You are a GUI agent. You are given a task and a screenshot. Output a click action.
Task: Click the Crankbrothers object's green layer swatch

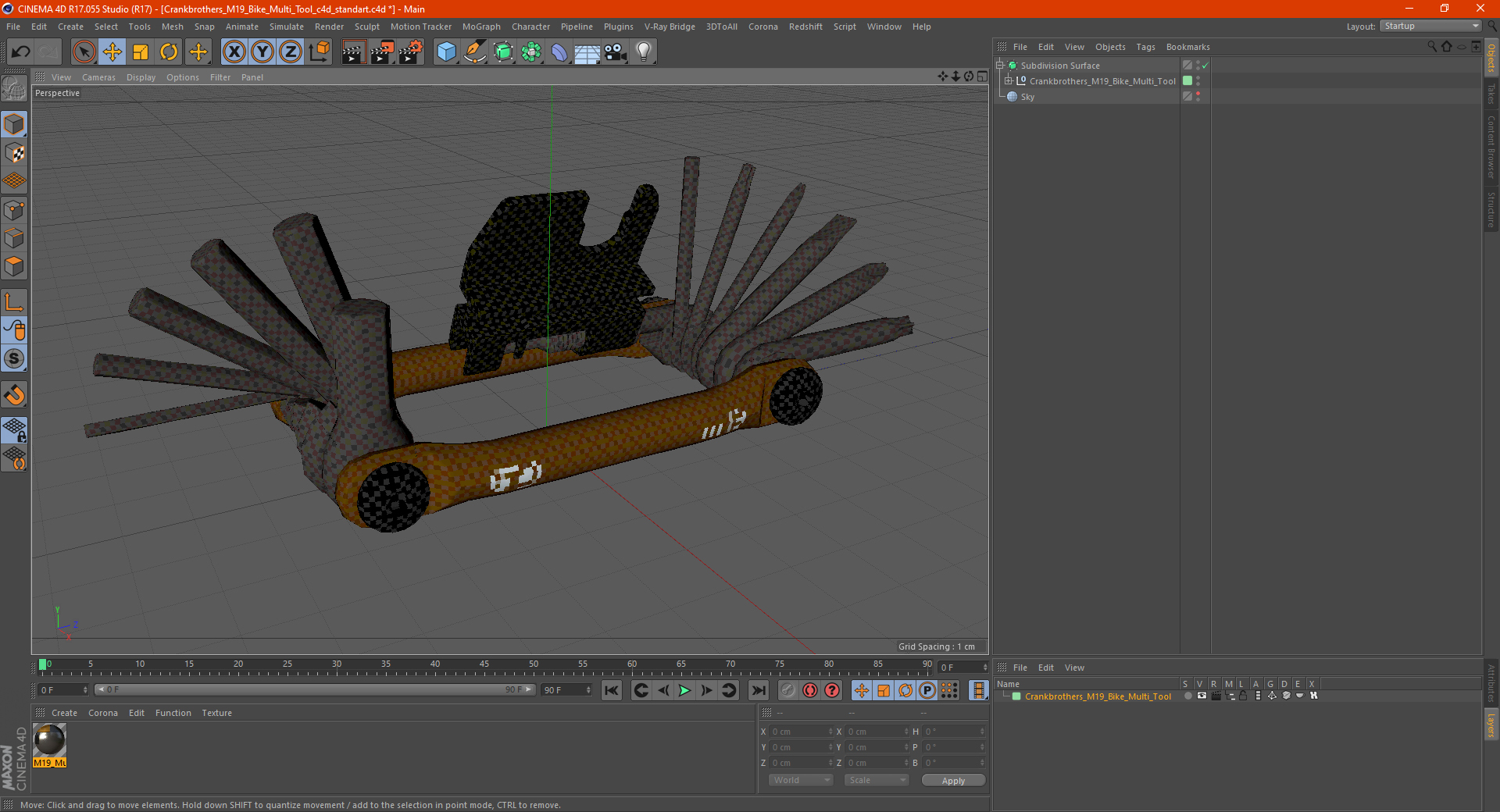(1187, 81)
